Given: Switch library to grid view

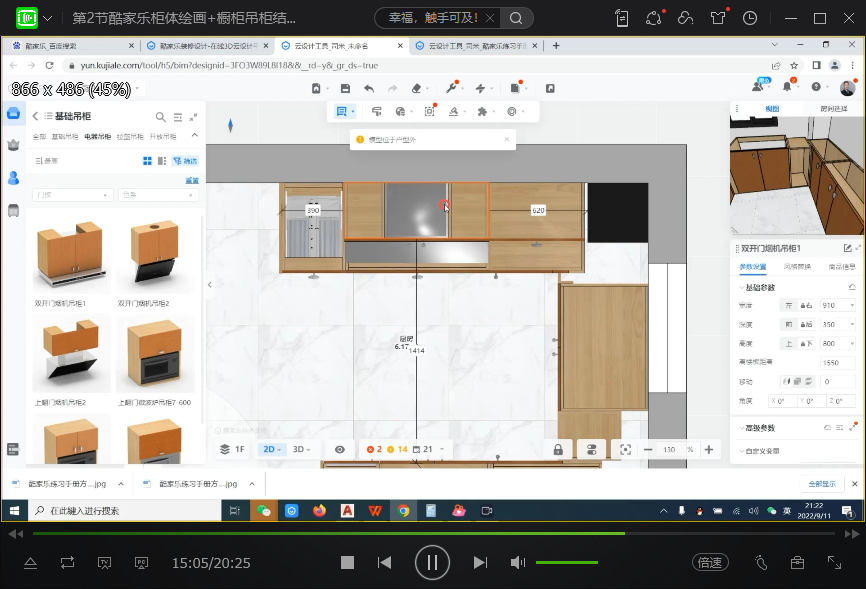Looking at the screenshot, I should tap(147, 161).
